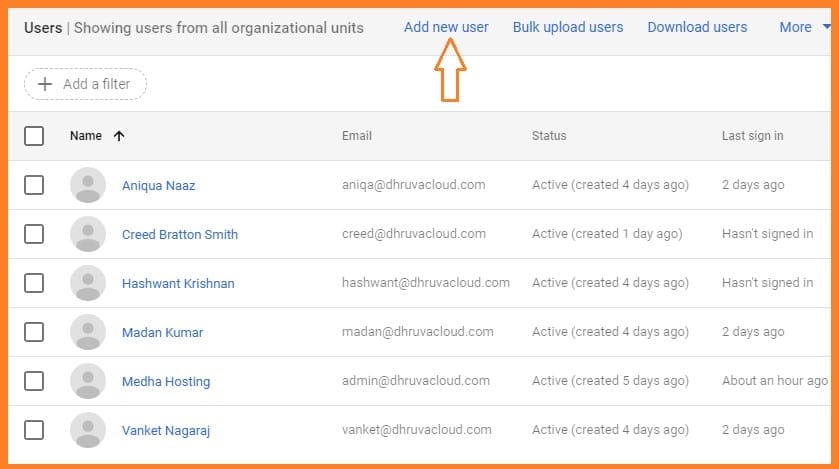Click Add new user
The height and width of the screenshot is (469, 839).
tap(446, 27)
